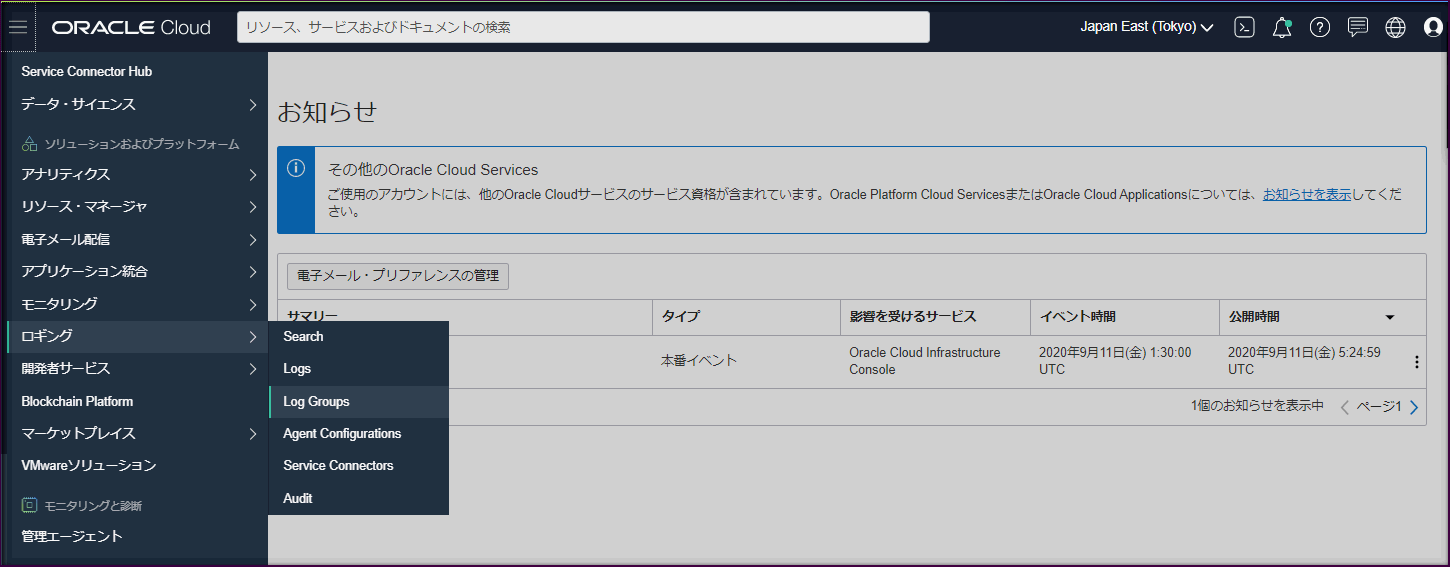
Task: Click ソリューションおよびプラットフォーム section label
Action: click(x=141, y=144)
